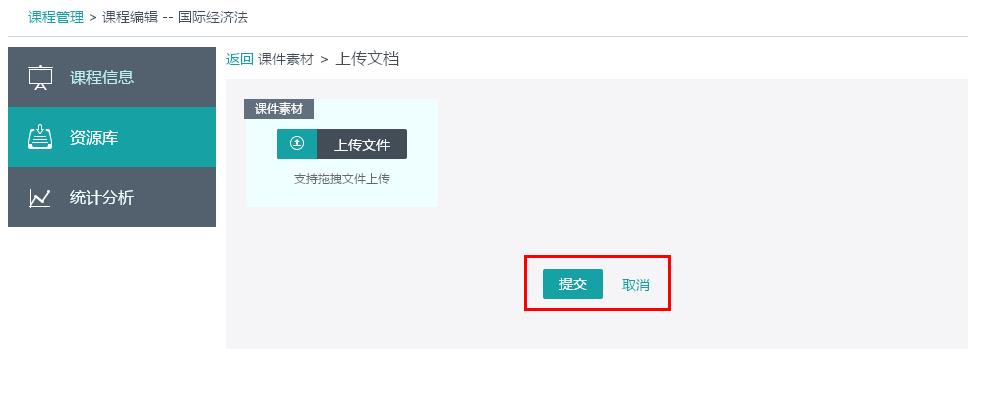1000x393 pixels.
Task: Select the 资源库 sidebar label
Action: point(94,138)
